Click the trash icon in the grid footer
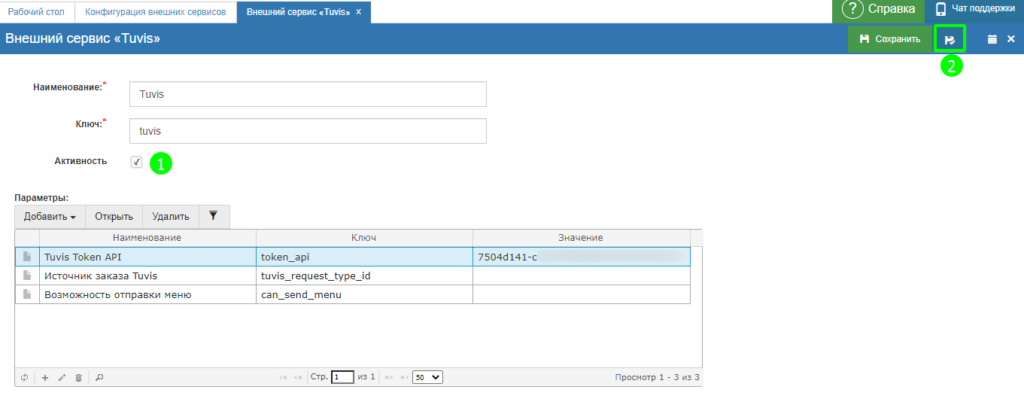The image size is (1024, 411). point(78,378)
